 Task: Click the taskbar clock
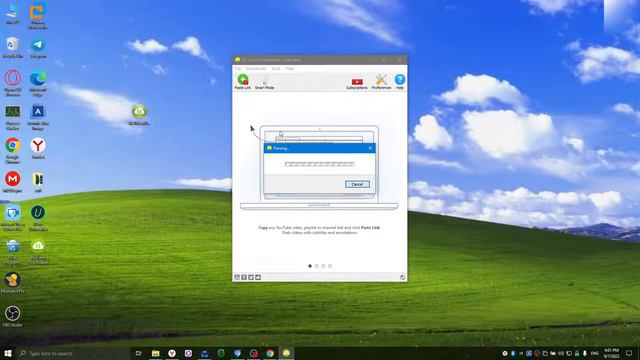pos(611,353)
